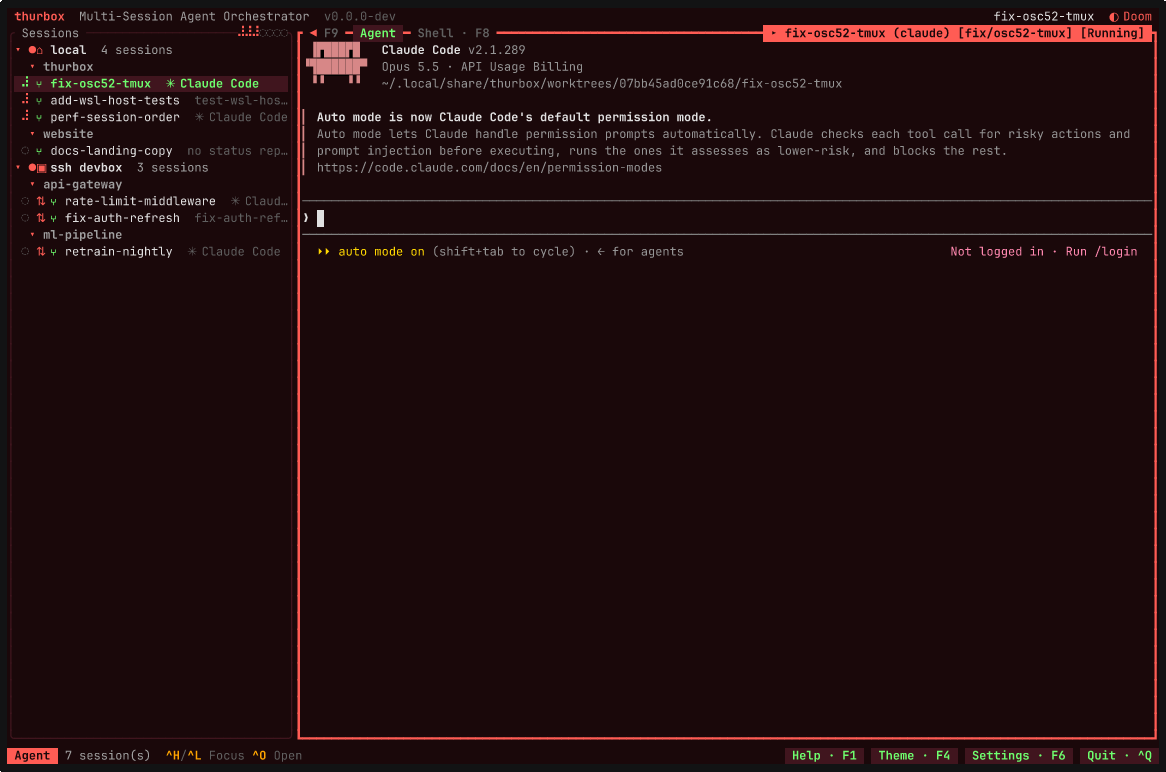The height and width of the screenshot is (772, 1166).
Task: Select the fix-osc52-tmux session
Action: [x=151, y=84]
